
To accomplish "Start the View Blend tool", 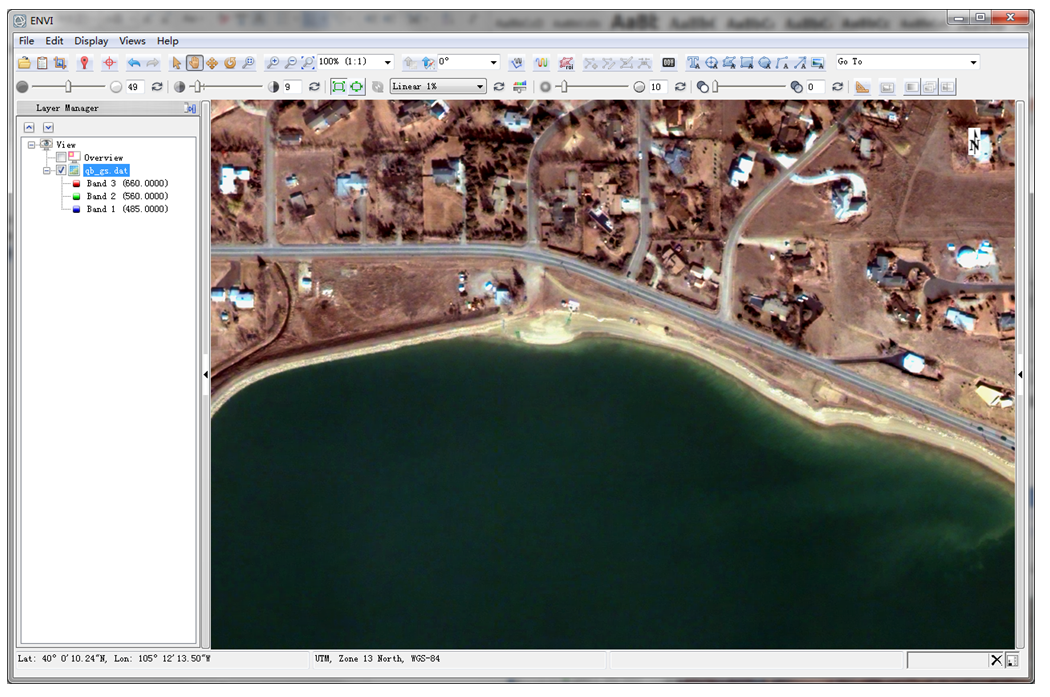I will 911,87.
